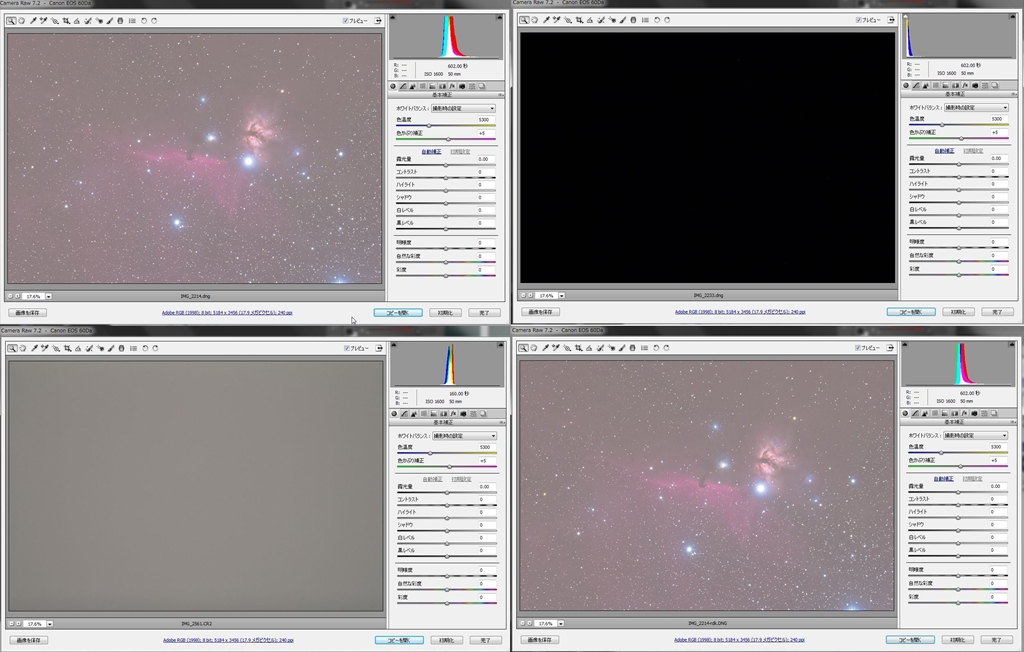Switch to Effects fx tab in IMG_2233.dng window
Image resolution: width=1024 pixels, height=652 pixels.
[x=964, y=86]
